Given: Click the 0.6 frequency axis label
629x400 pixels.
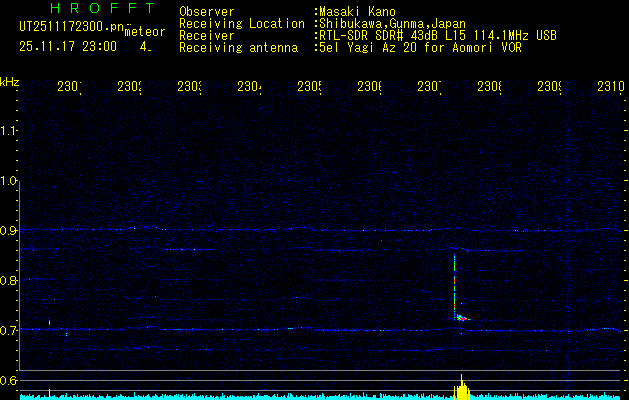Looking at the screenshot, I should [10, 380].
